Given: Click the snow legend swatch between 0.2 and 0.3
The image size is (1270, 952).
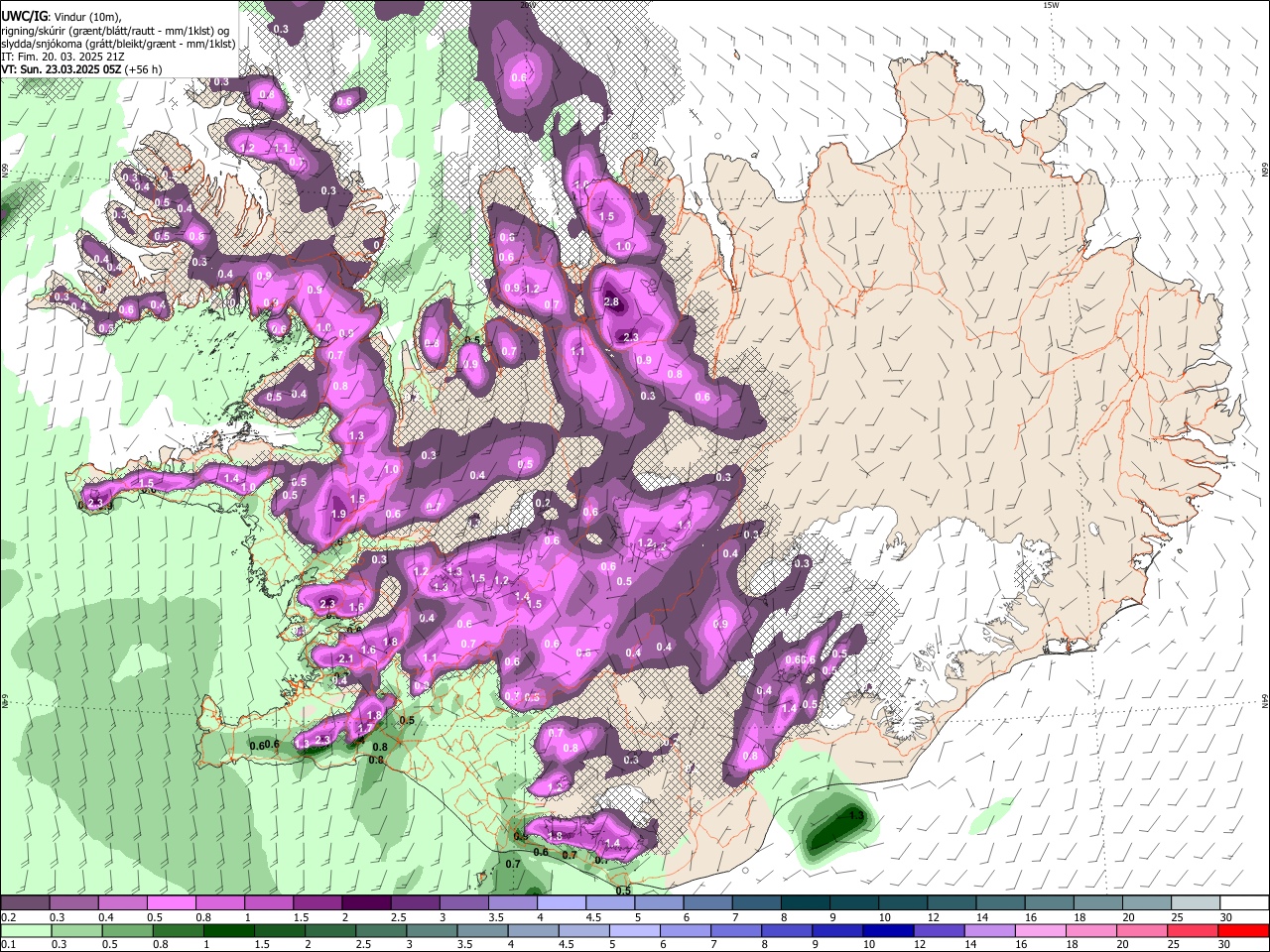Looking at the screenshot, I should point(25,903).
